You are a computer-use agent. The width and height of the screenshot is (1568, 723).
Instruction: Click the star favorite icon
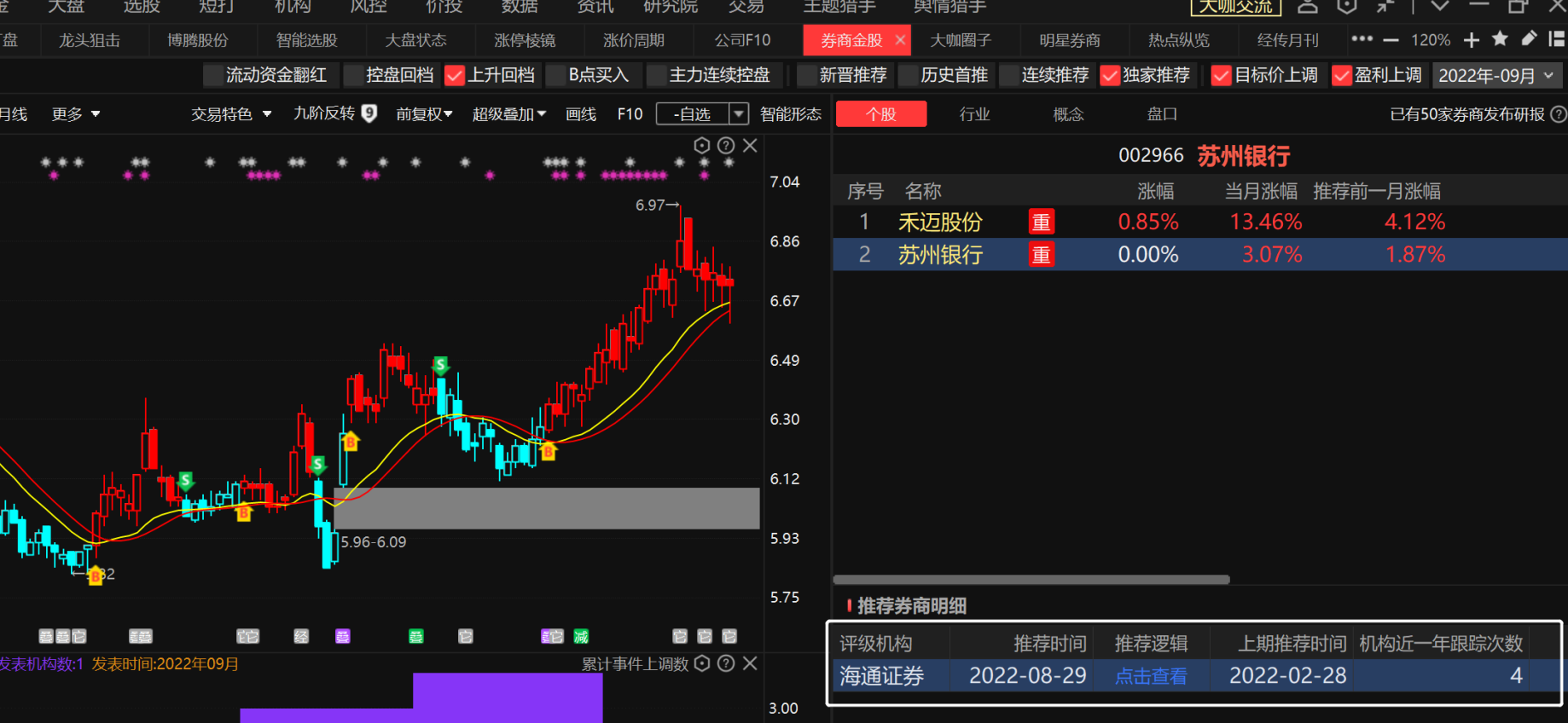pos(1500,39)
